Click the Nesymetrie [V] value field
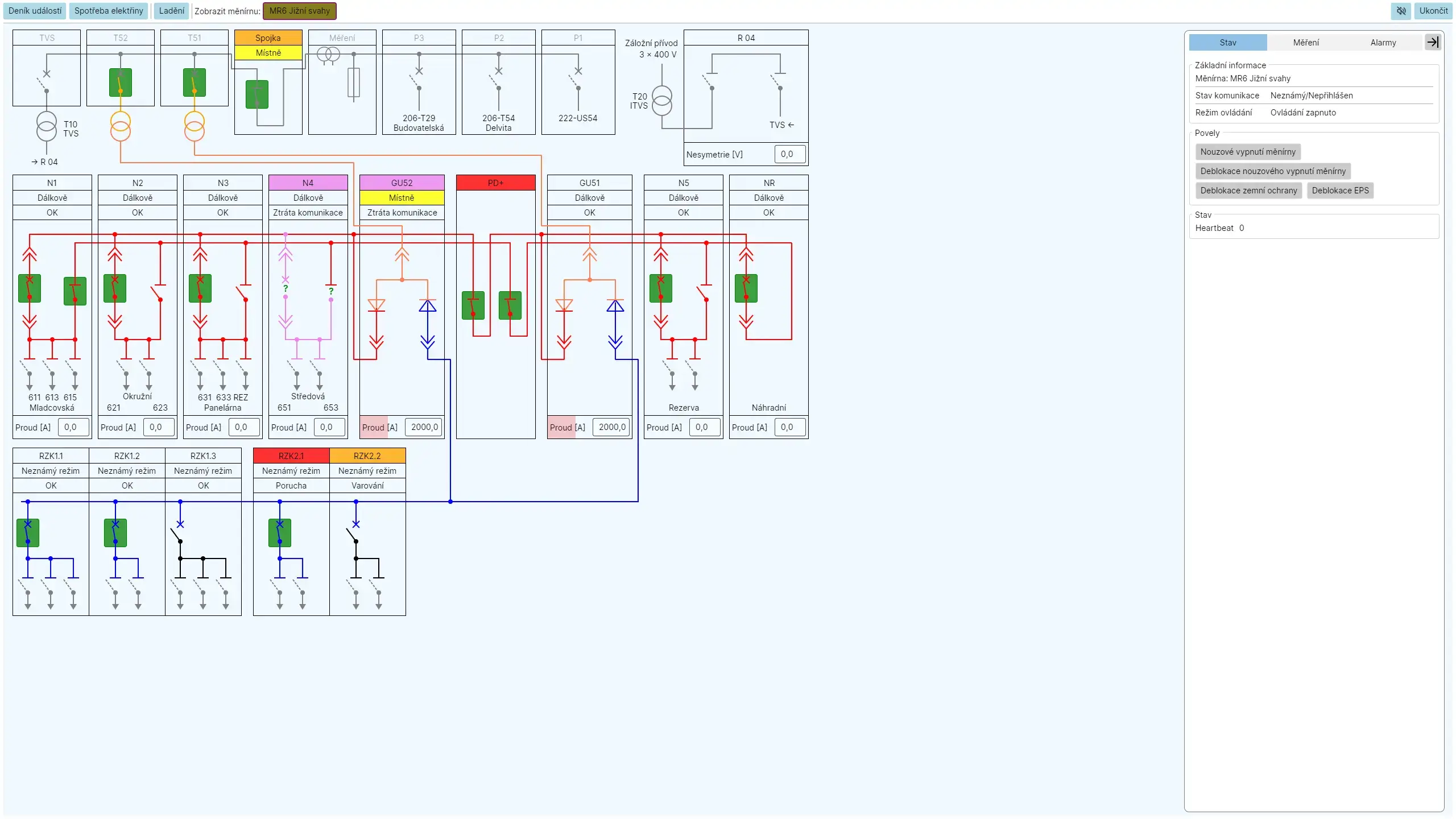 (790, 154)
